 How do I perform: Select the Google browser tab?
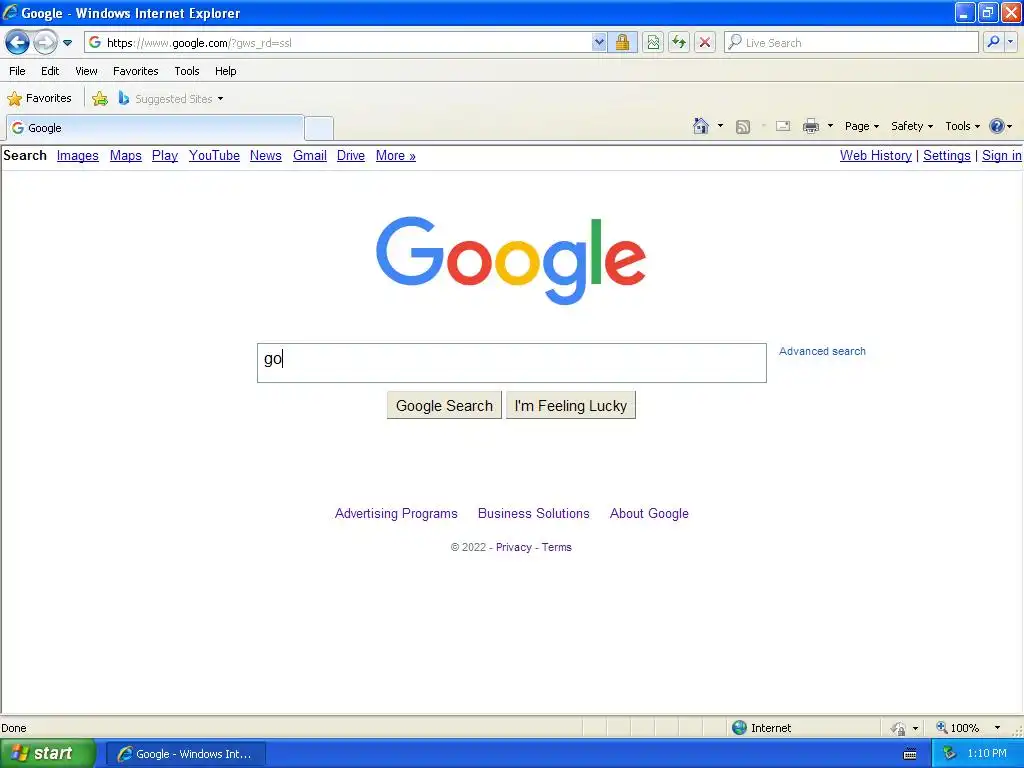tap(155, 128)
